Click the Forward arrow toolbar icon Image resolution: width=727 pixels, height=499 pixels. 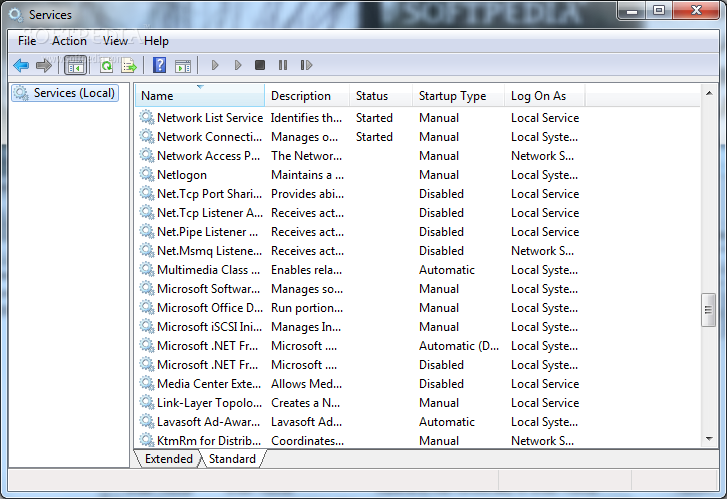pyautogui.click(x=44, y=65)
